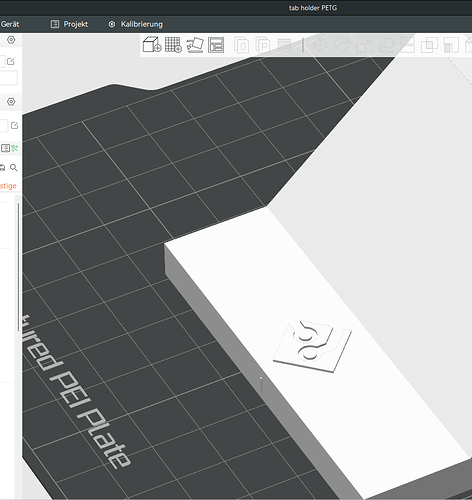Open printer settings gear at sidebar top

coord(11,40)
